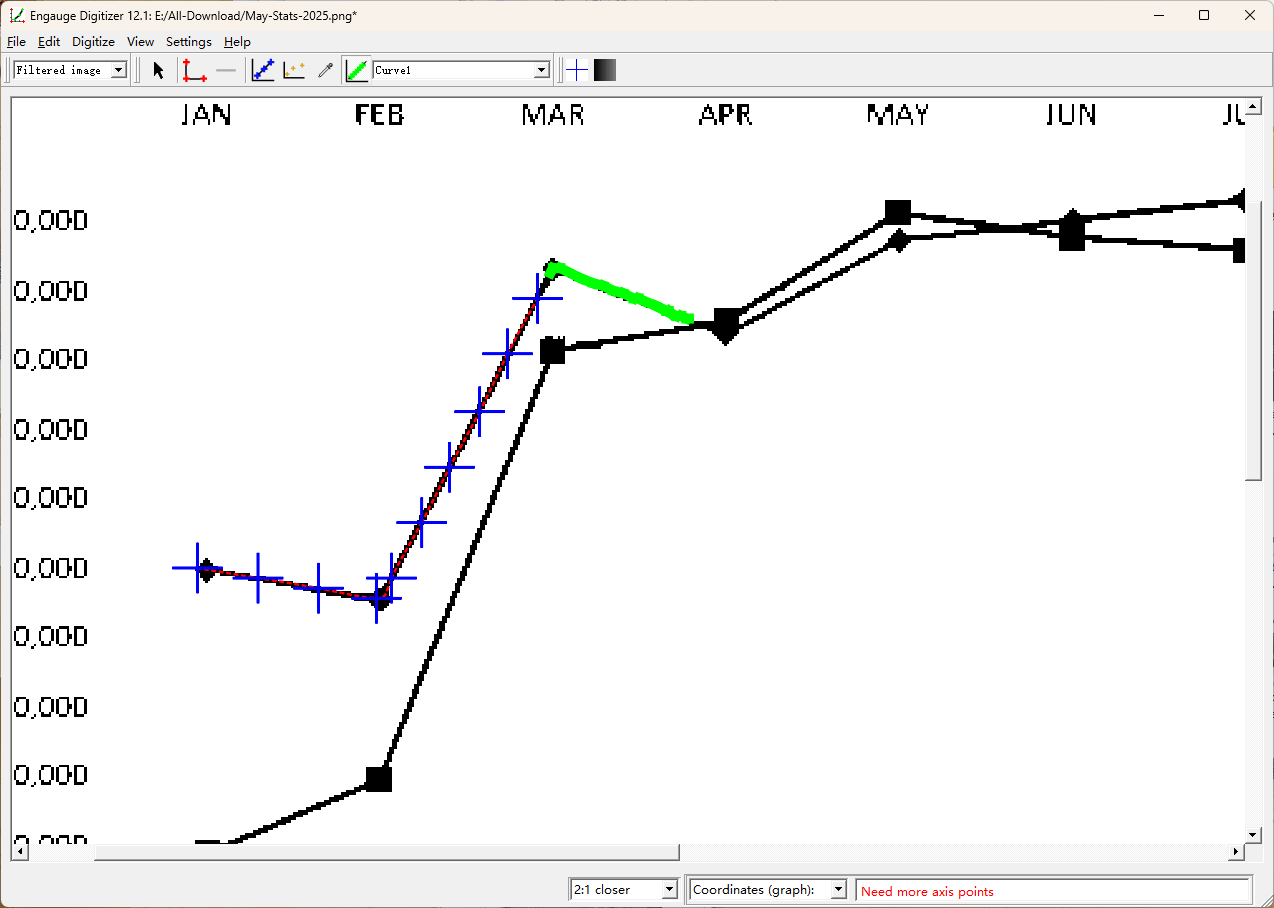Open the Coordinates (graph) selector
The width and height of the screenshot is (1274, 908).
click(x=838, y=889)
